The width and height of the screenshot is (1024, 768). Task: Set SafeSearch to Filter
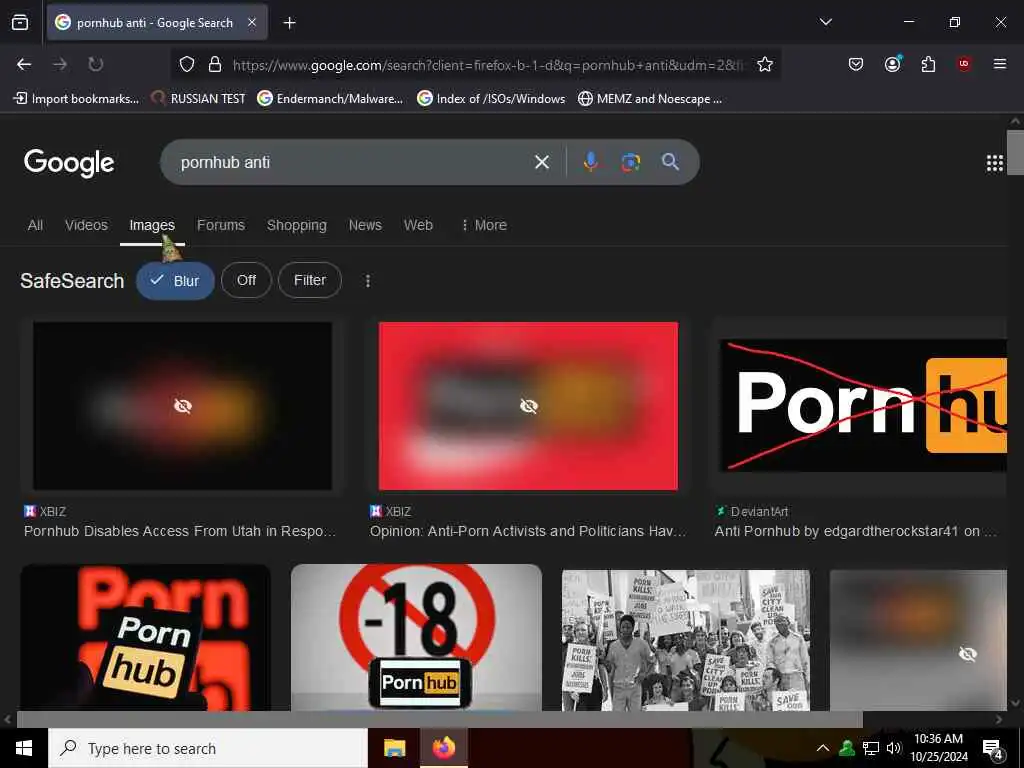[x=310, y=280]
